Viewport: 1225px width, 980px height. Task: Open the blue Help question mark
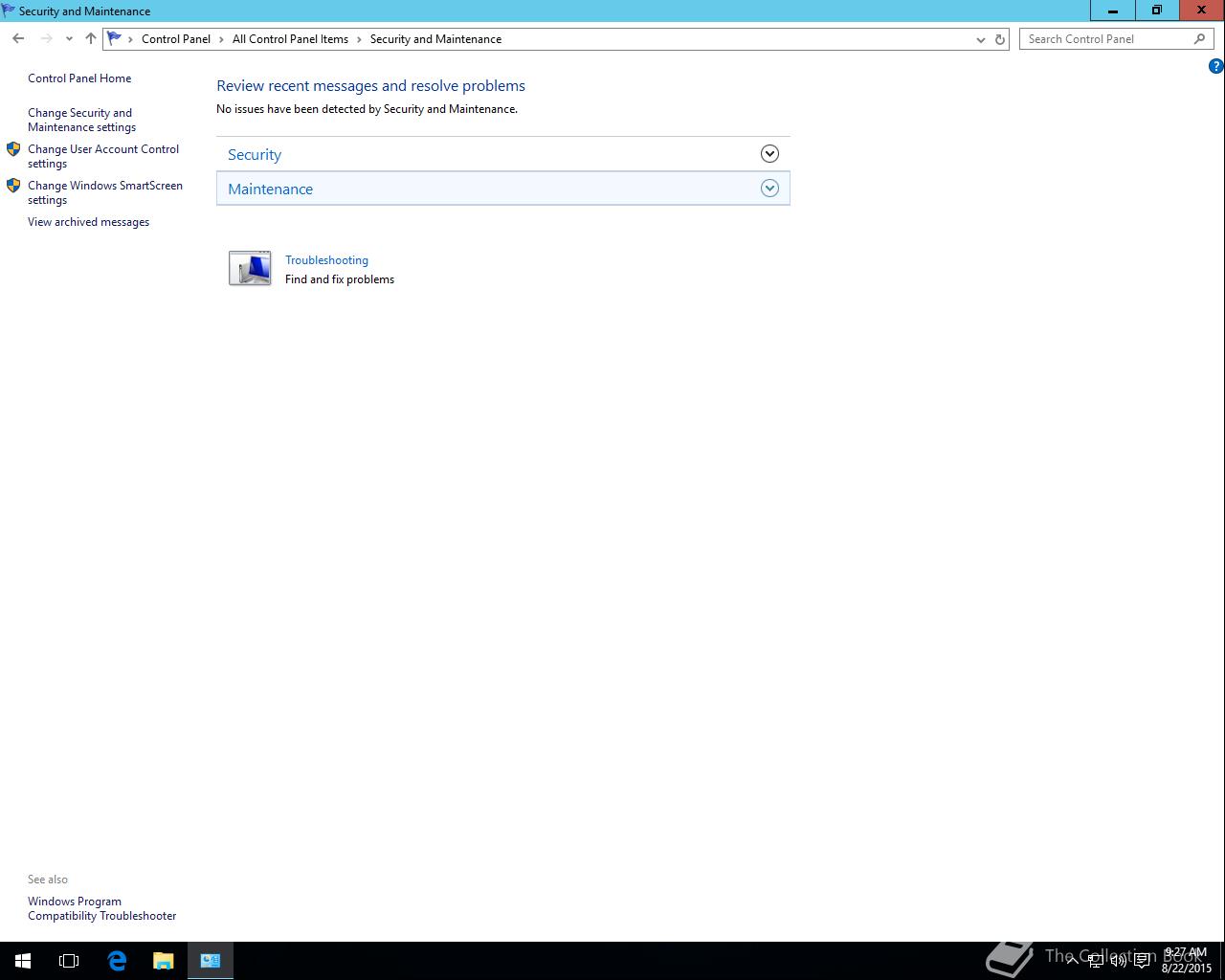click(x=1215, y=66)
